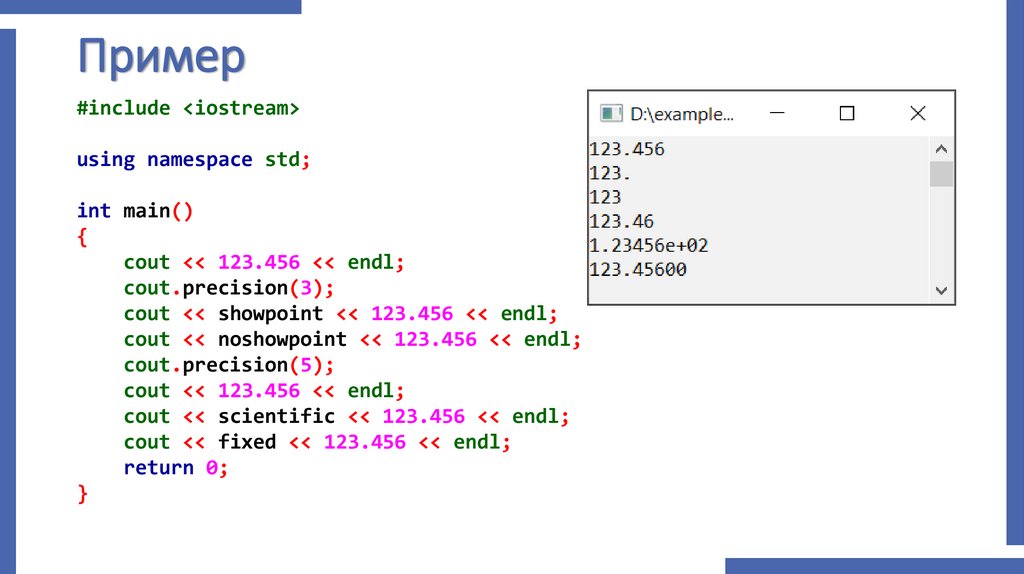This screenshot has width=1024, height=574.
Task: Click the 'scientific' manipulator in code
Action: point(276,416)
